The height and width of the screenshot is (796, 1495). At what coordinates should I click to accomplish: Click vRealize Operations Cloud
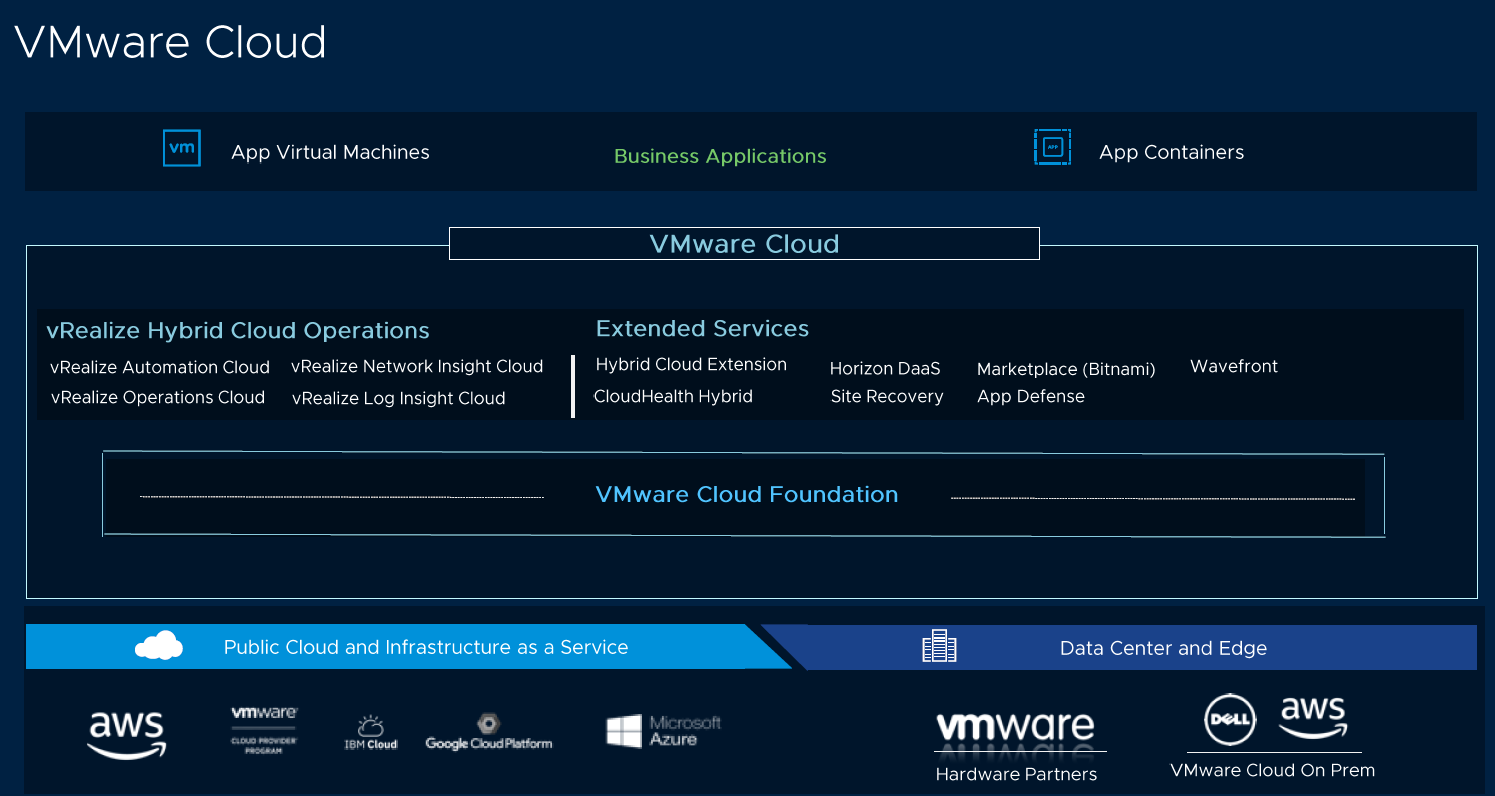pos(158,398)
